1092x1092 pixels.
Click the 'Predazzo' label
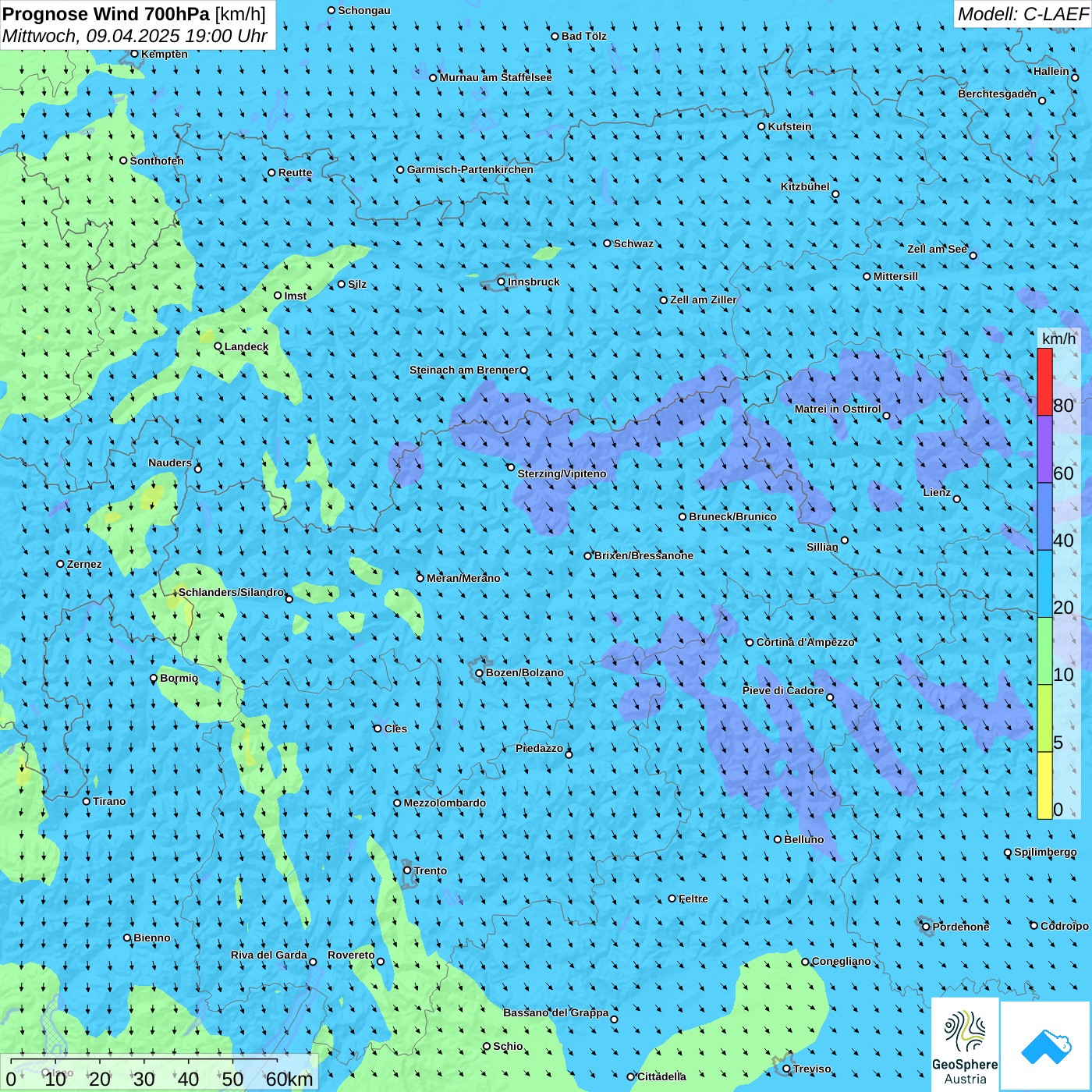pyautogui.click(x=540, y=748)
